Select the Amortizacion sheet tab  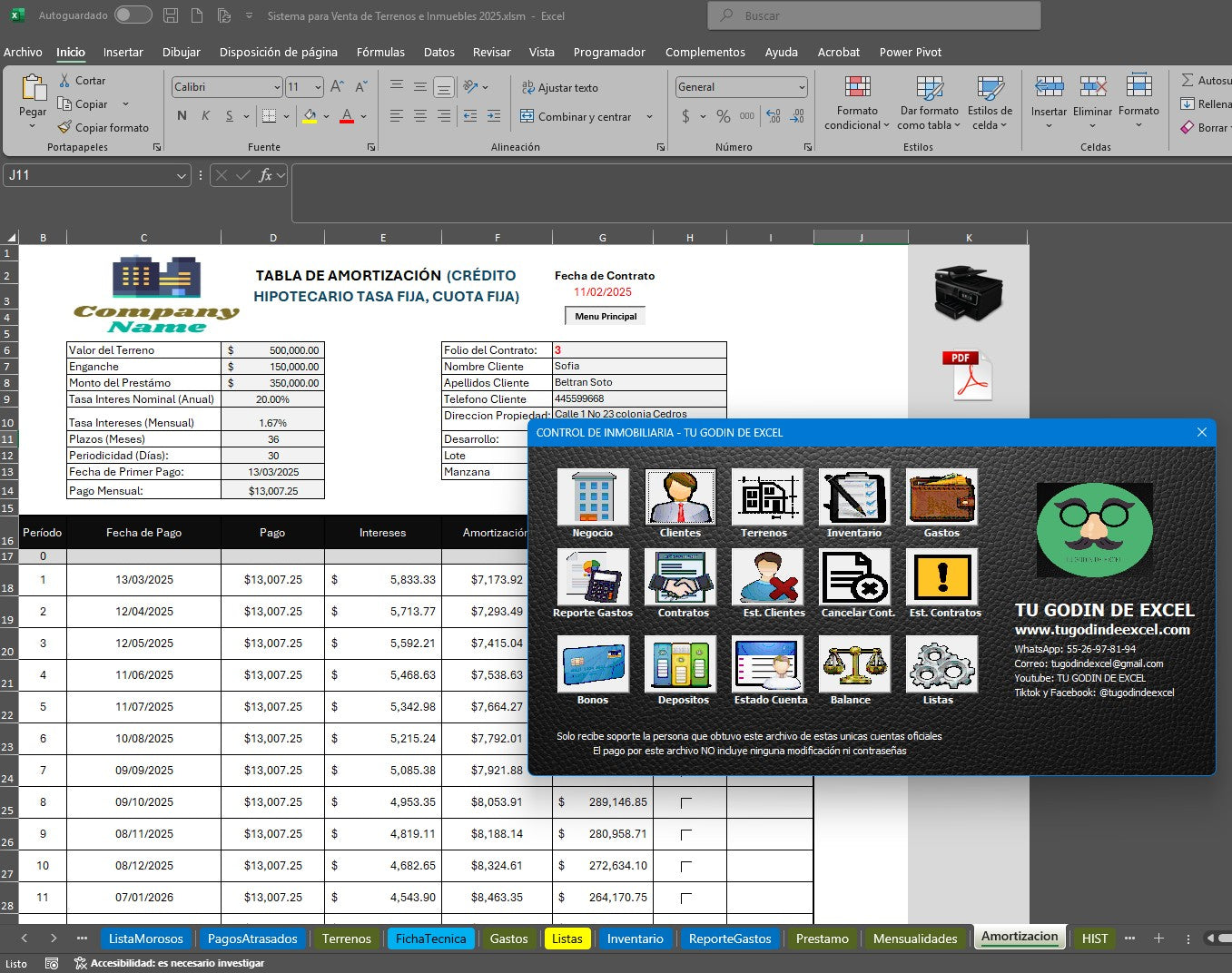pyautogui.click(x=1020, y=939)
